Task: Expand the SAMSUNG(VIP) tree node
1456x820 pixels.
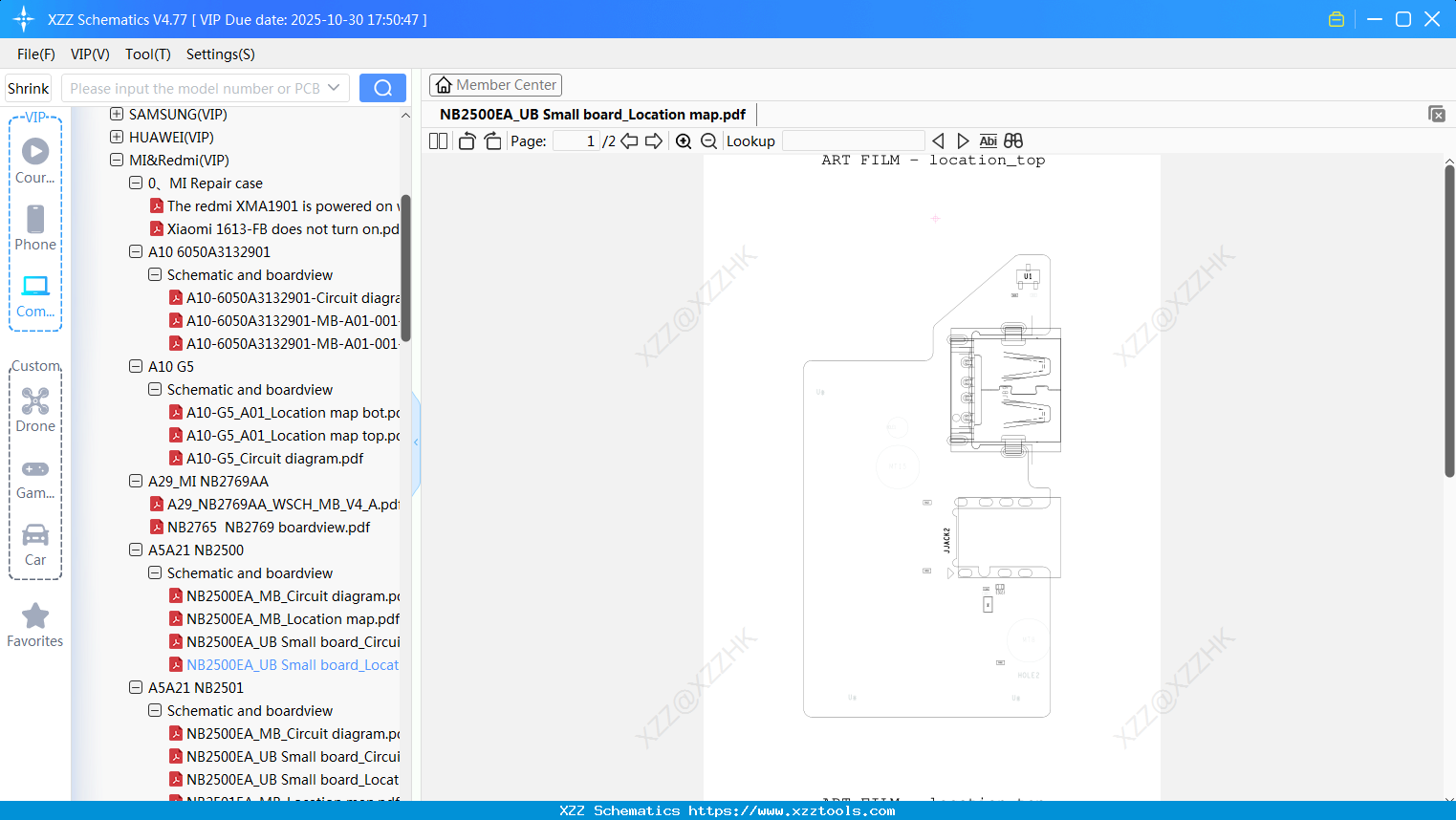Action: [x=117, y=115]
